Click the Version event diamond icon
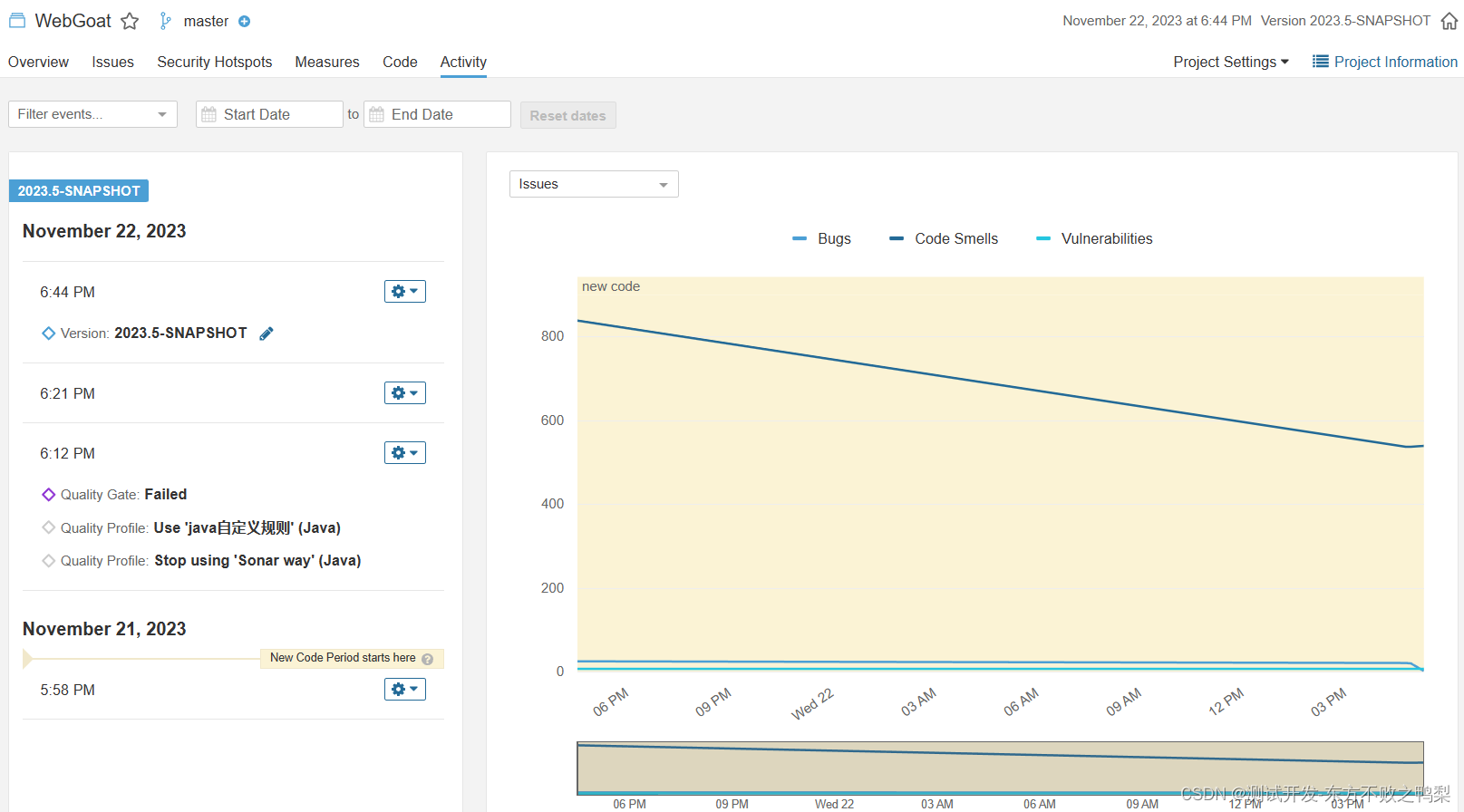 pyautogui.click(x=49, y=333)
